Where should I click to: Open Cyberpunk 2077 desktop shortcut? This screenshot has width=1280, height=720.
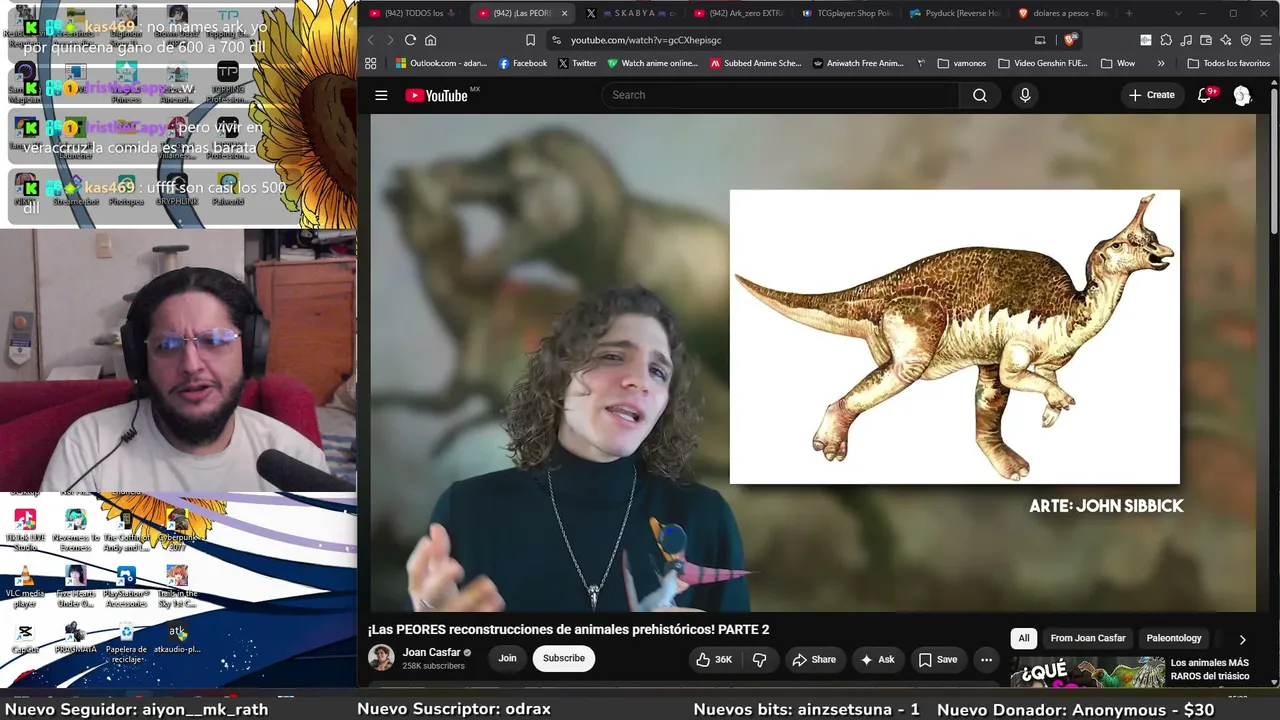coord(177,530)
